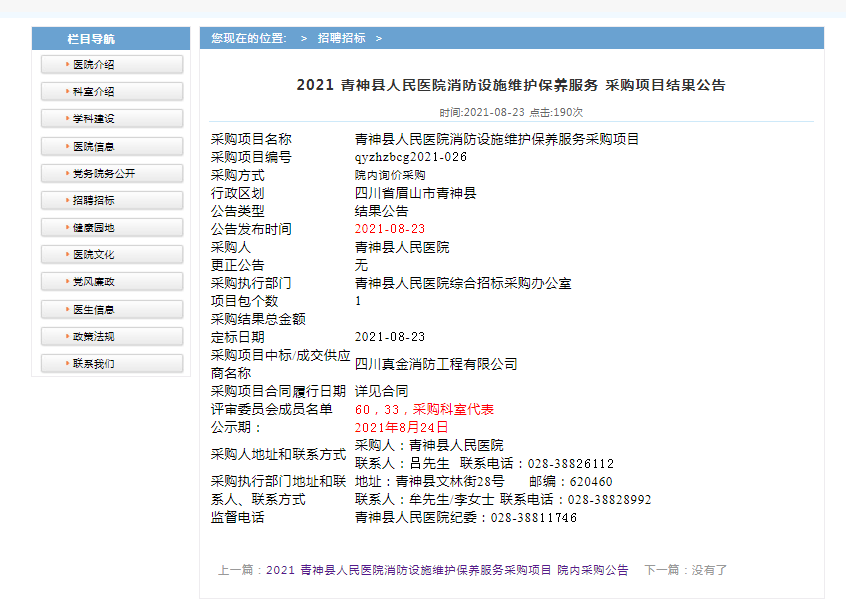The image size is (846, 599).
Task: Go to the 科室介绍 section
Action: [111, 91]
